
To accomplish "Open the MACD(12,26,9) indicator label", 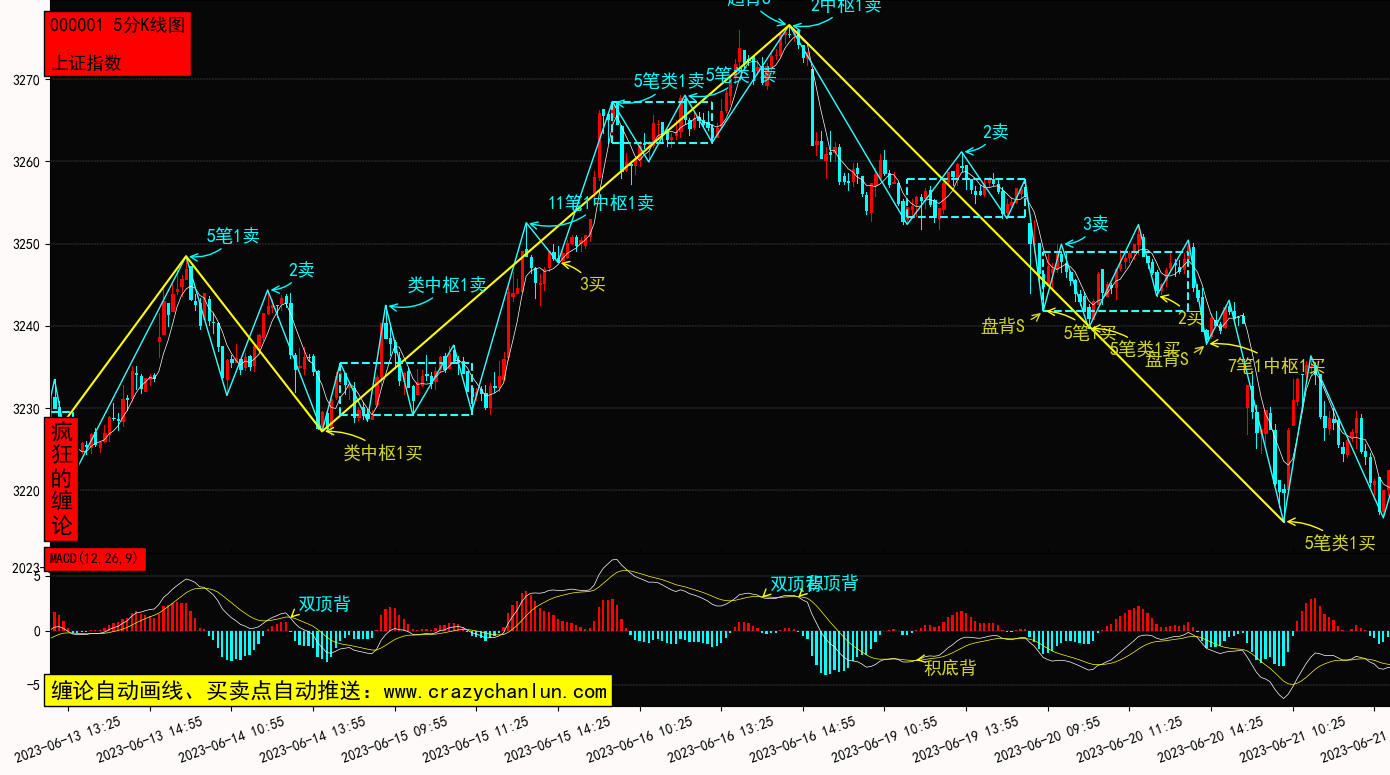I will click(x=95, y=559).
